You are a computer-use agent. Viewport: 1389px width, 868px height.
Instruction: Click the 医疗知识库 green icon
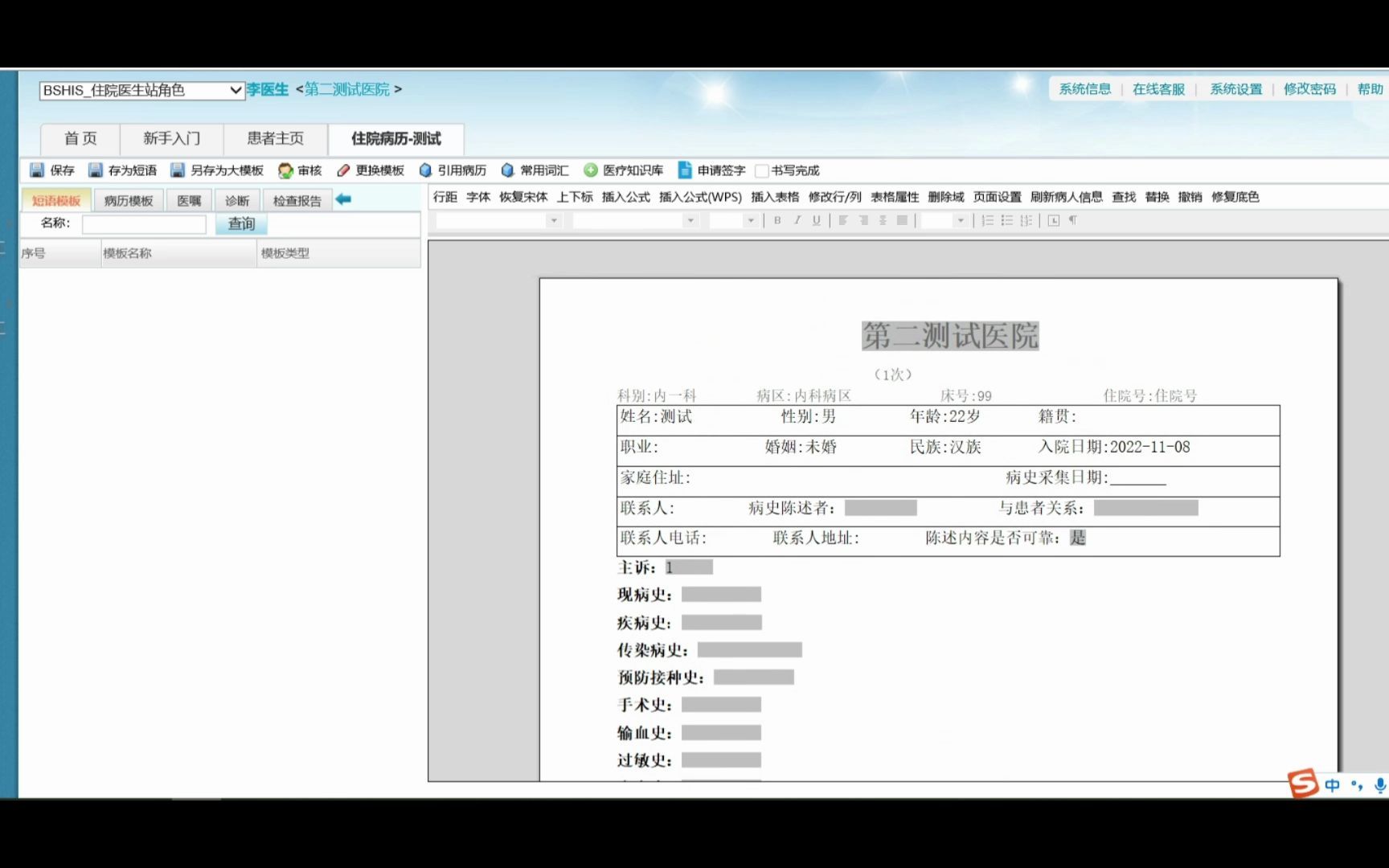tap(591, 170)
